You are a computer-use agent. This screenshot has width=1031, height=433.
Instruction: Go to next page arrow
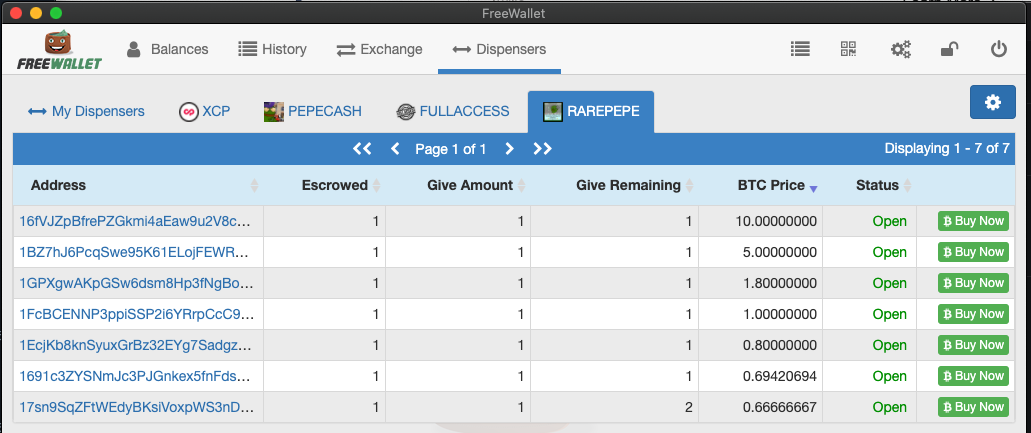click(509, 149)
